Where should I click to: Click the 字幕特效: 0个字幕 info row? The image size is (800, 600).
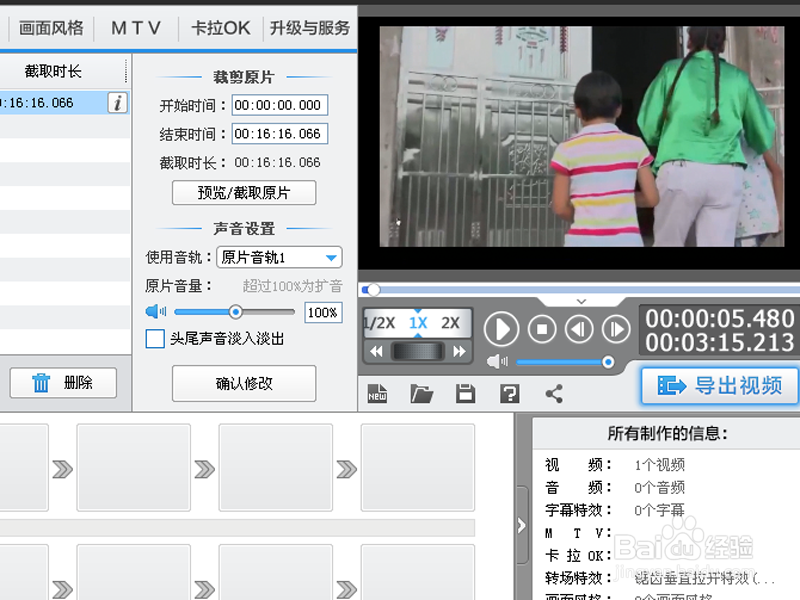615,510
